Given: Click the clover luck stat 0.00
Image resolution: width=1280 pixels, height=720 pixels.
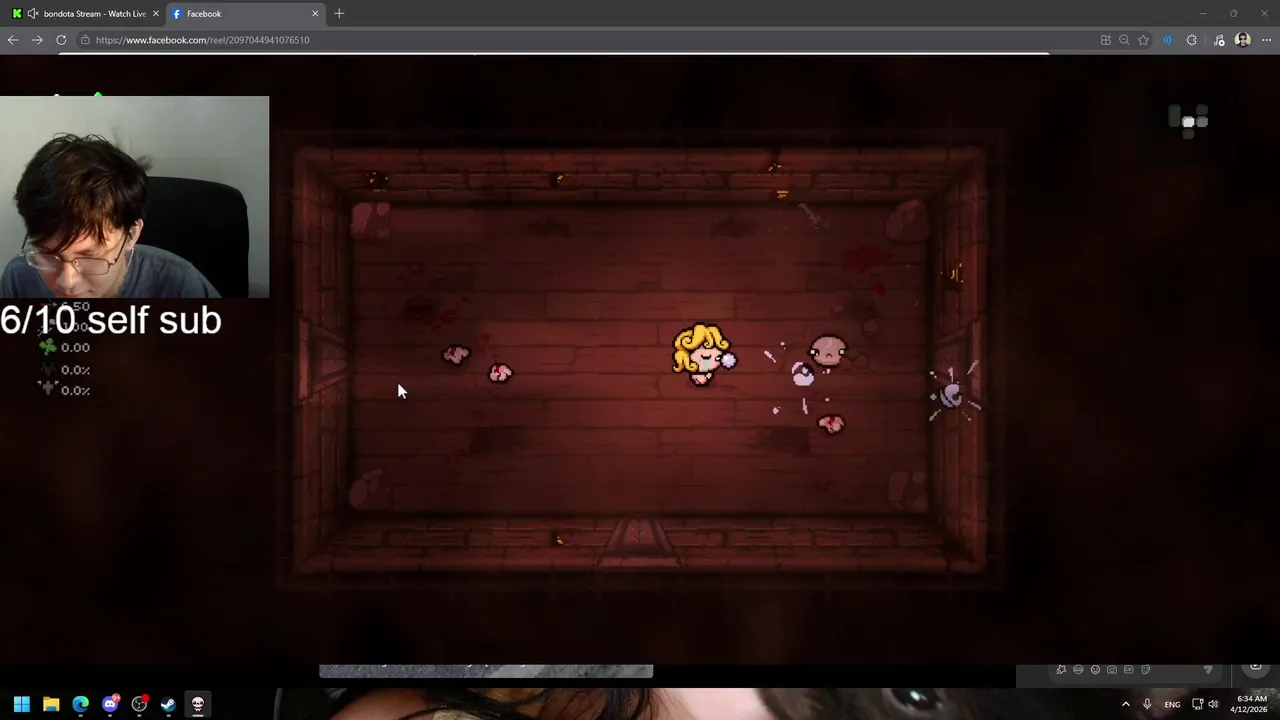Looking at the screenshot, I should tap(64, 347).
